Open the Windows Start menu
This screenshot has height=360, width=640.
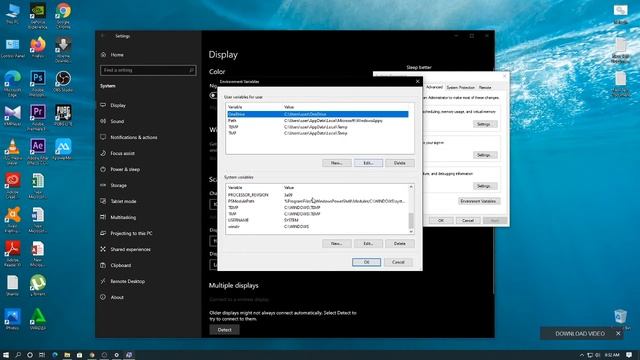6,355
